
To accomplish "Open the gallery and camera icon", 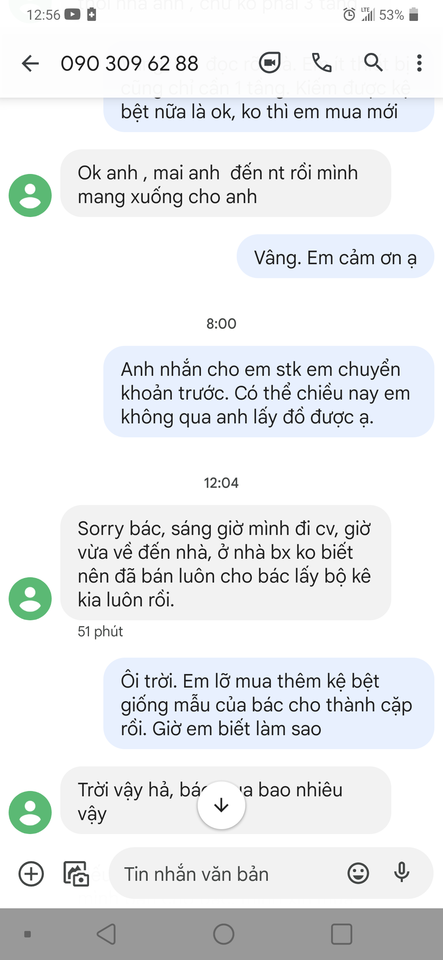I will tap(76, 874).
